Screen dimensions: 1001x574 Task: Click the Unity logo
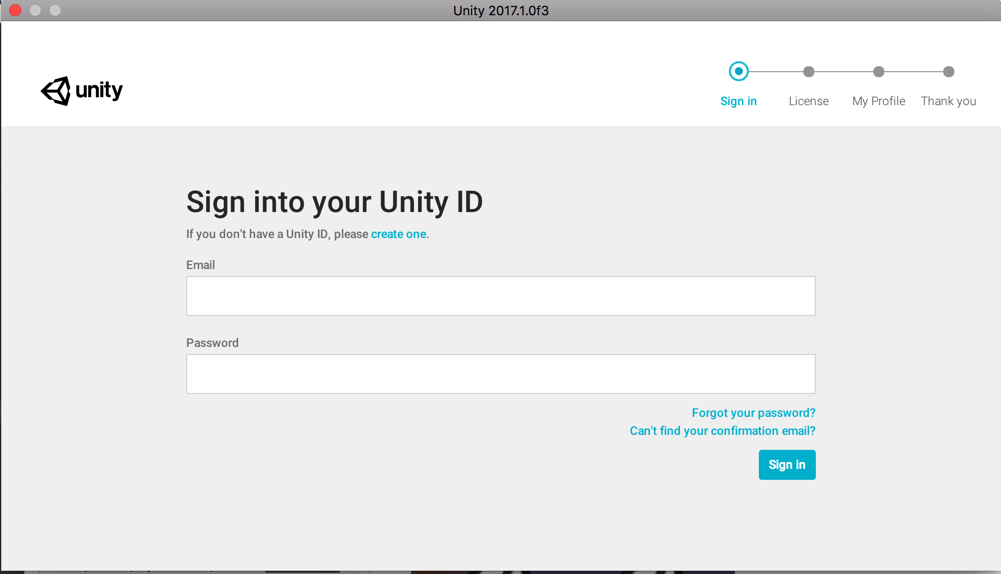pyautogui.click(x=82, y=91)
